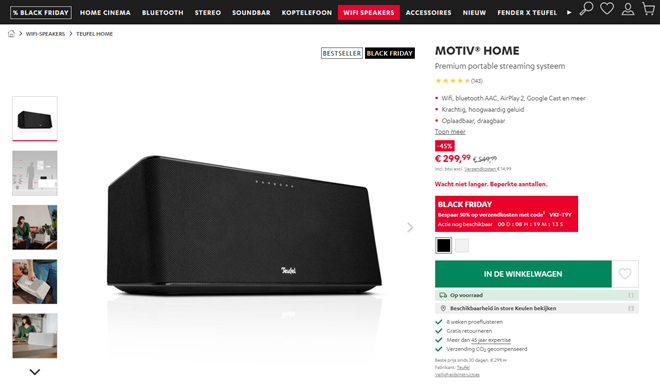Show info icon for Op voorraad
Viewport: 660px width, 392px height.
point(631,295)
